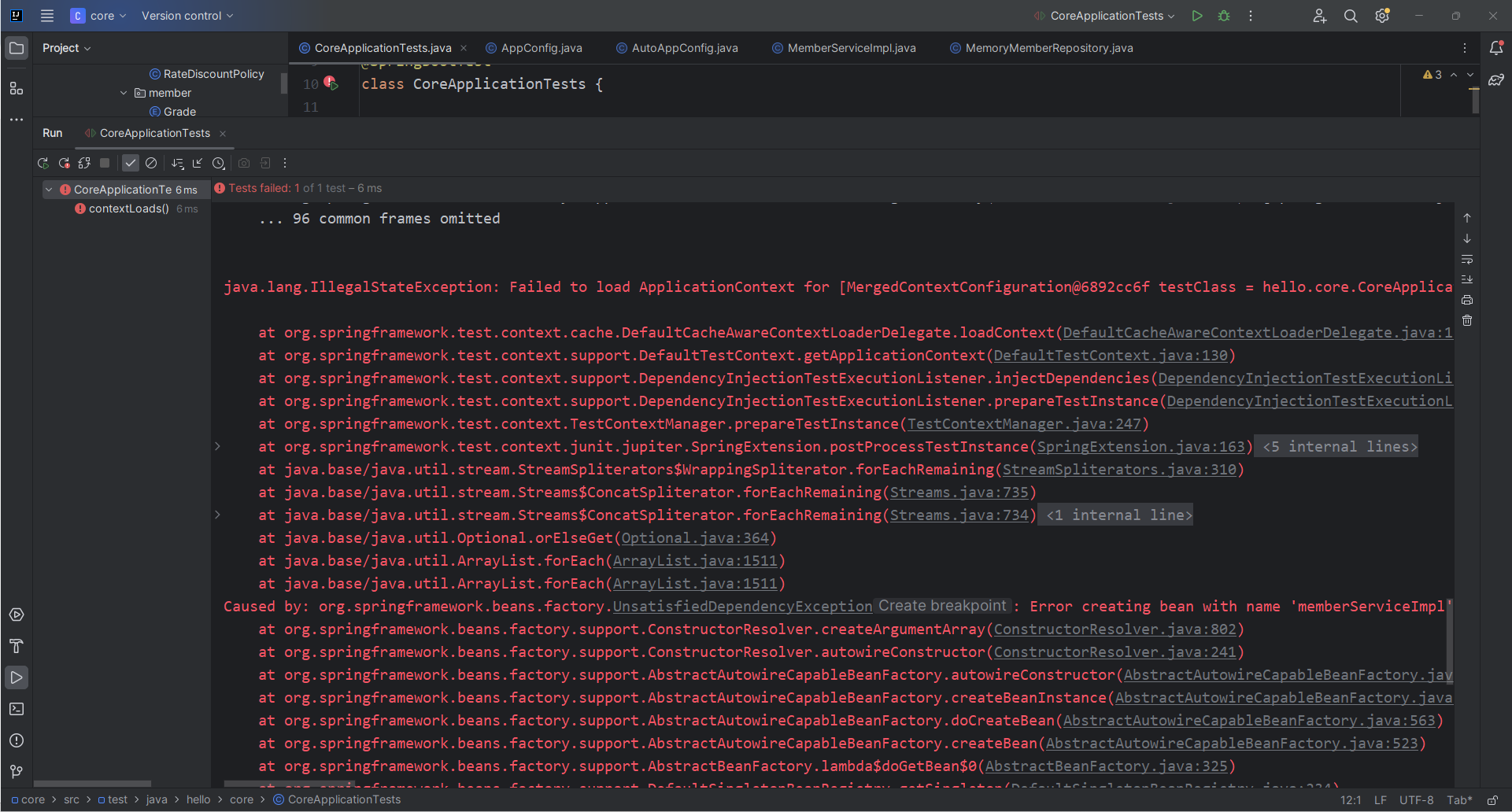Select the contextLoads() test result
1512x812 pixels.
pos(128,209)
